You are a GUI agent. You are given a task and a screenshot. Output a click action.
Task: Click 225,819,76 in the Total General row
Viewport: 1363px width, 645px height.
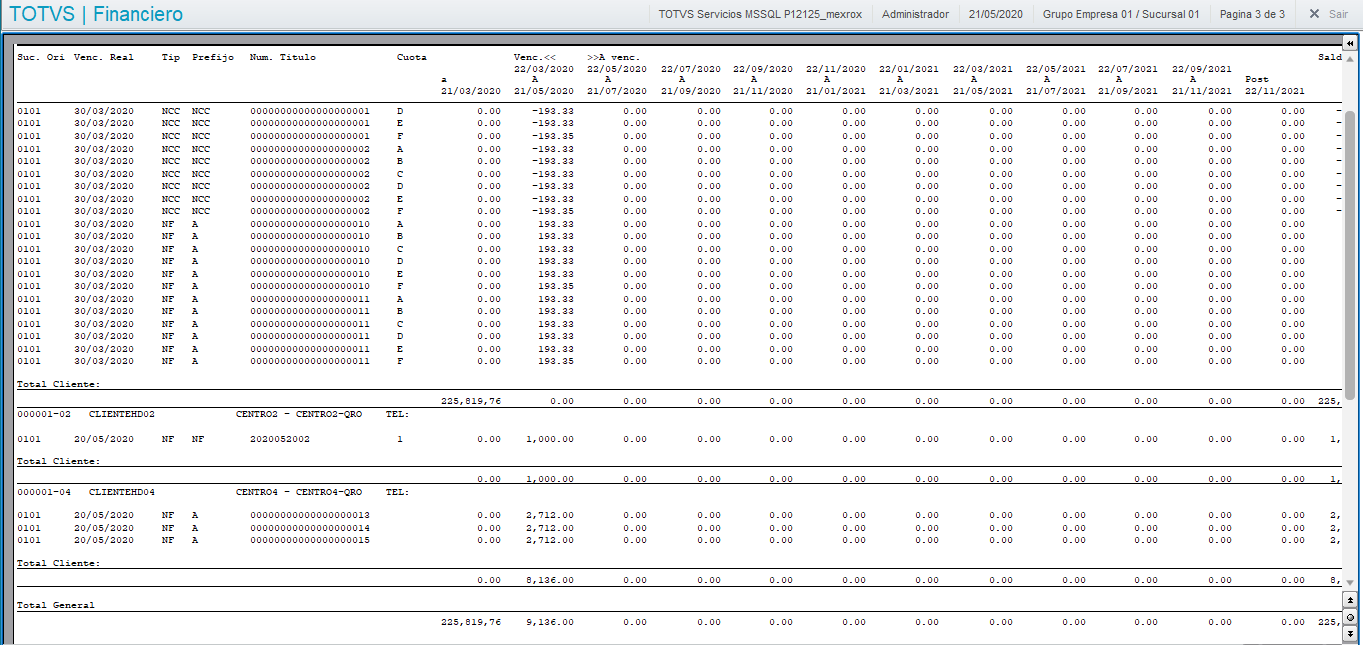click(x=471, y=622)
